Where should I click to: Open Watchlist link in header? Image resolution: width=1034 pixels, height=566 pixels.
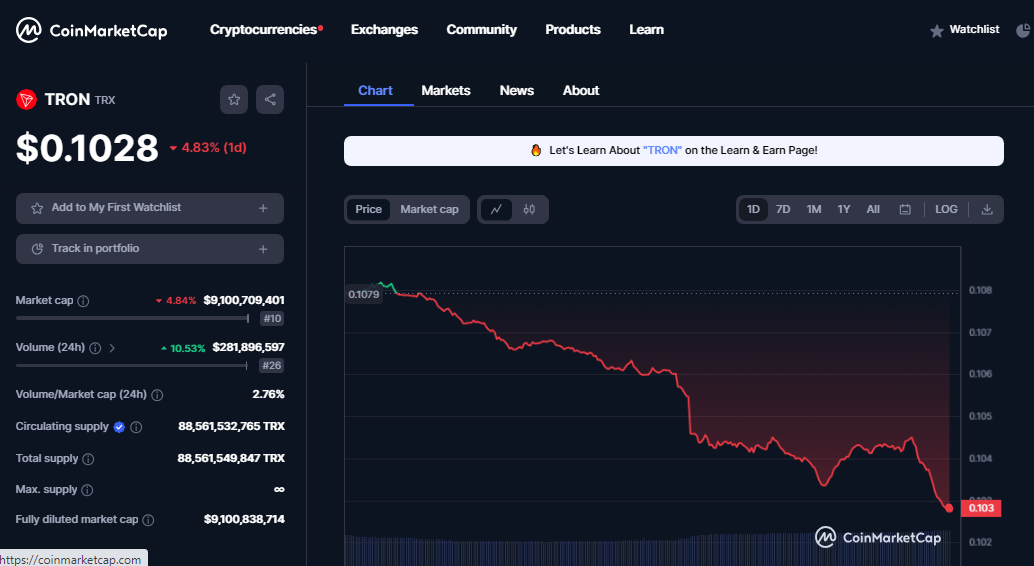coord(974,30)
